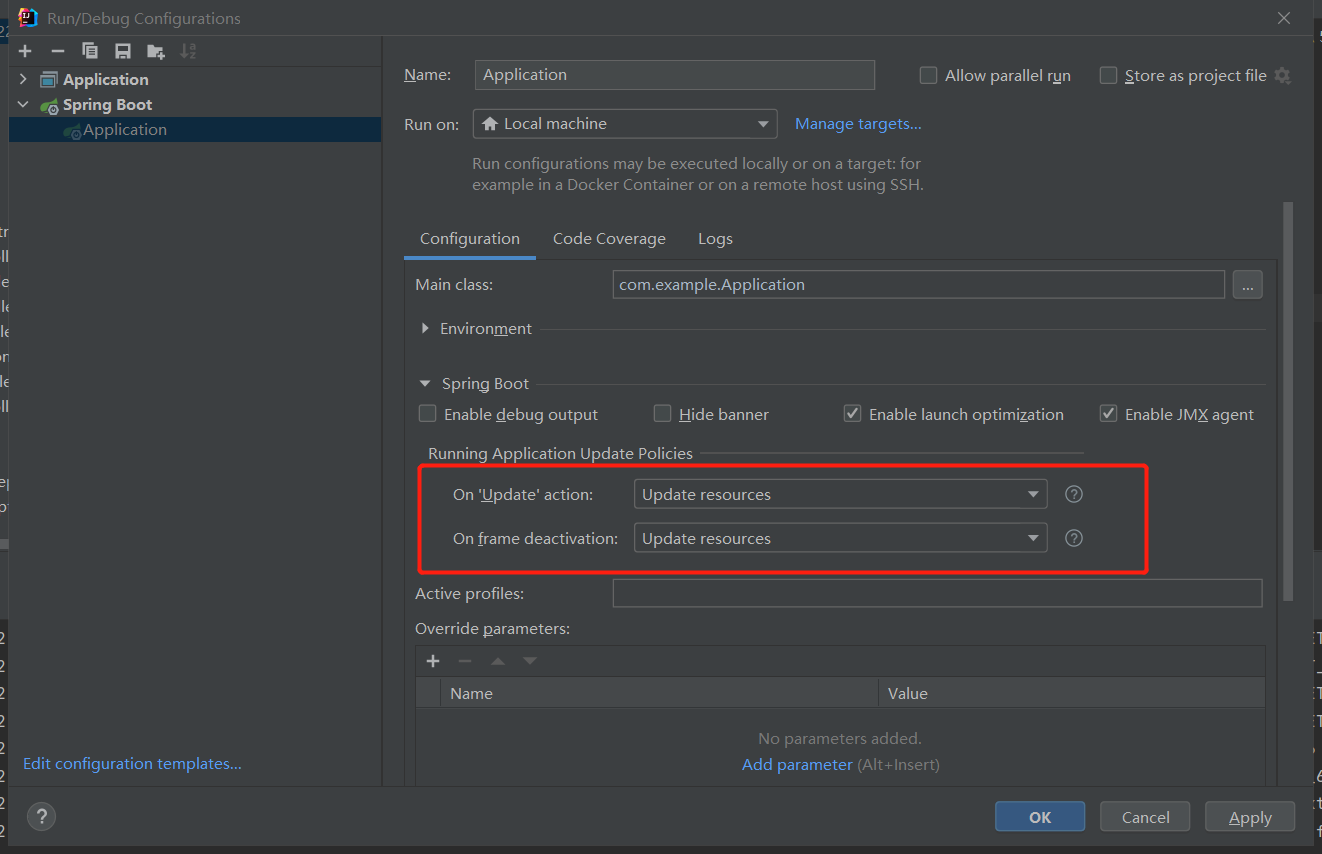Click the Apply button
The height and width of the screenshot is (854, 1322).
pyautogui.click(x=1250, y=817)
